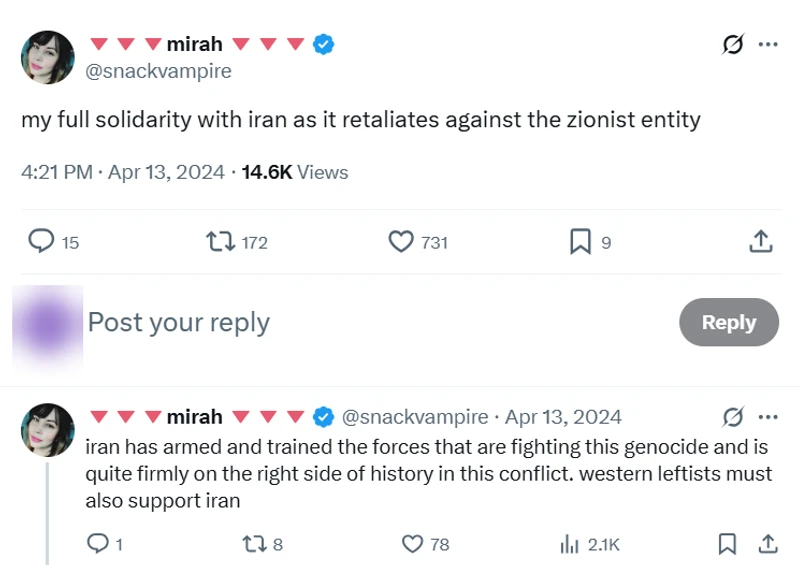Like the follow-up reply with 78 likes

click(x=413, y=544)
